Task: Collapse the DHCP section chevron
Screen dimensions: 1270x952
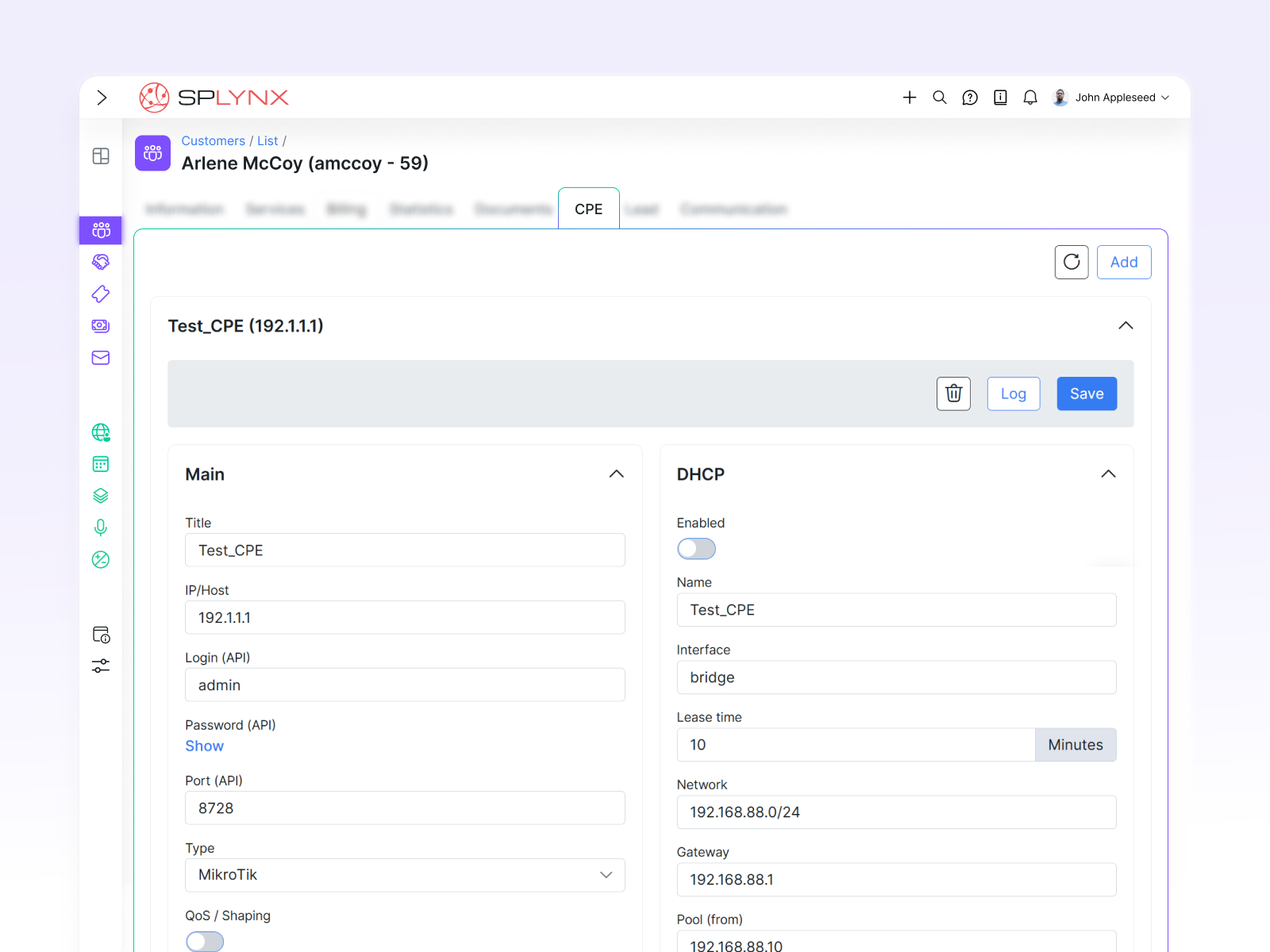Action: pyautogui.click(x=1108, y=474)
